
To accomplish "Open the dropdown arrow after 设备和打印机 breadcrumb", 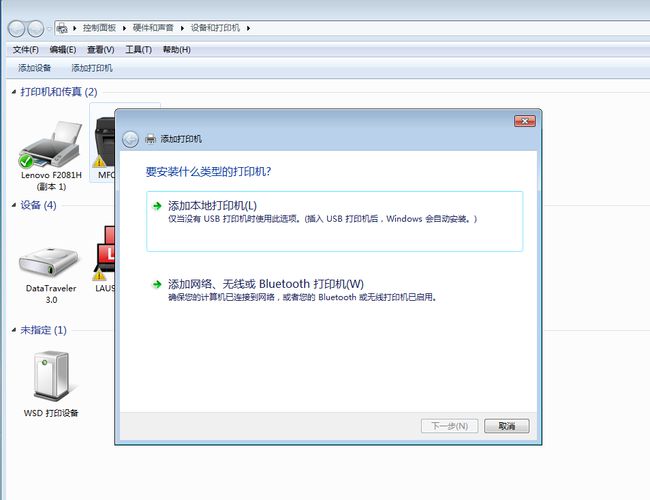I will (248, 28).
